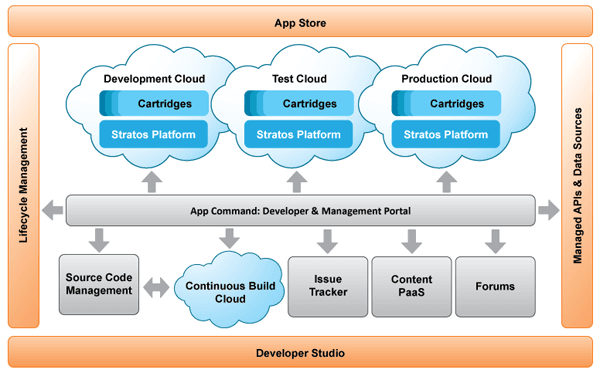Click the Managed APIs & Data Sources panel

click(x=577, y=186)
